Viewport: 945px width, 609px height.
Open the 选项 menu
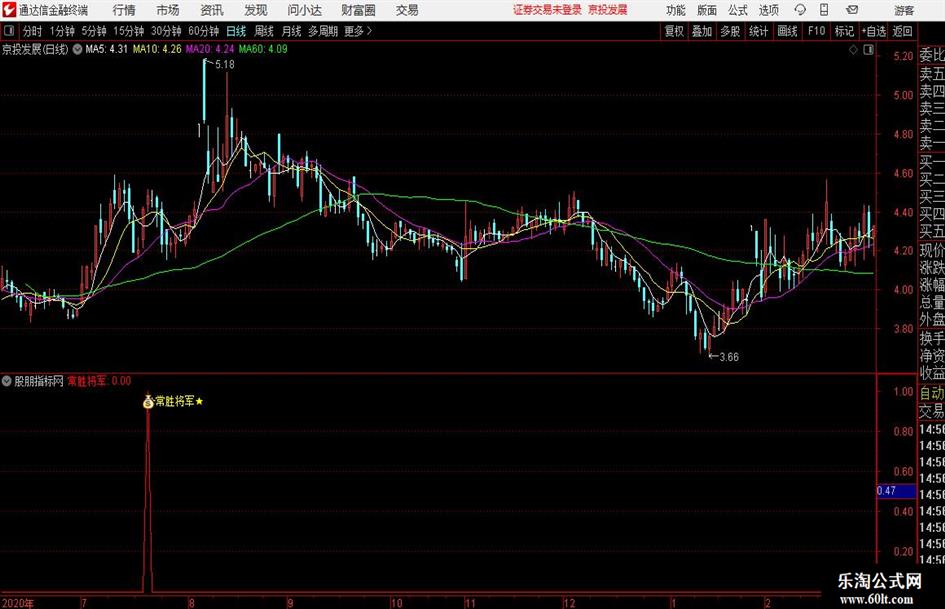coord(768,10)
